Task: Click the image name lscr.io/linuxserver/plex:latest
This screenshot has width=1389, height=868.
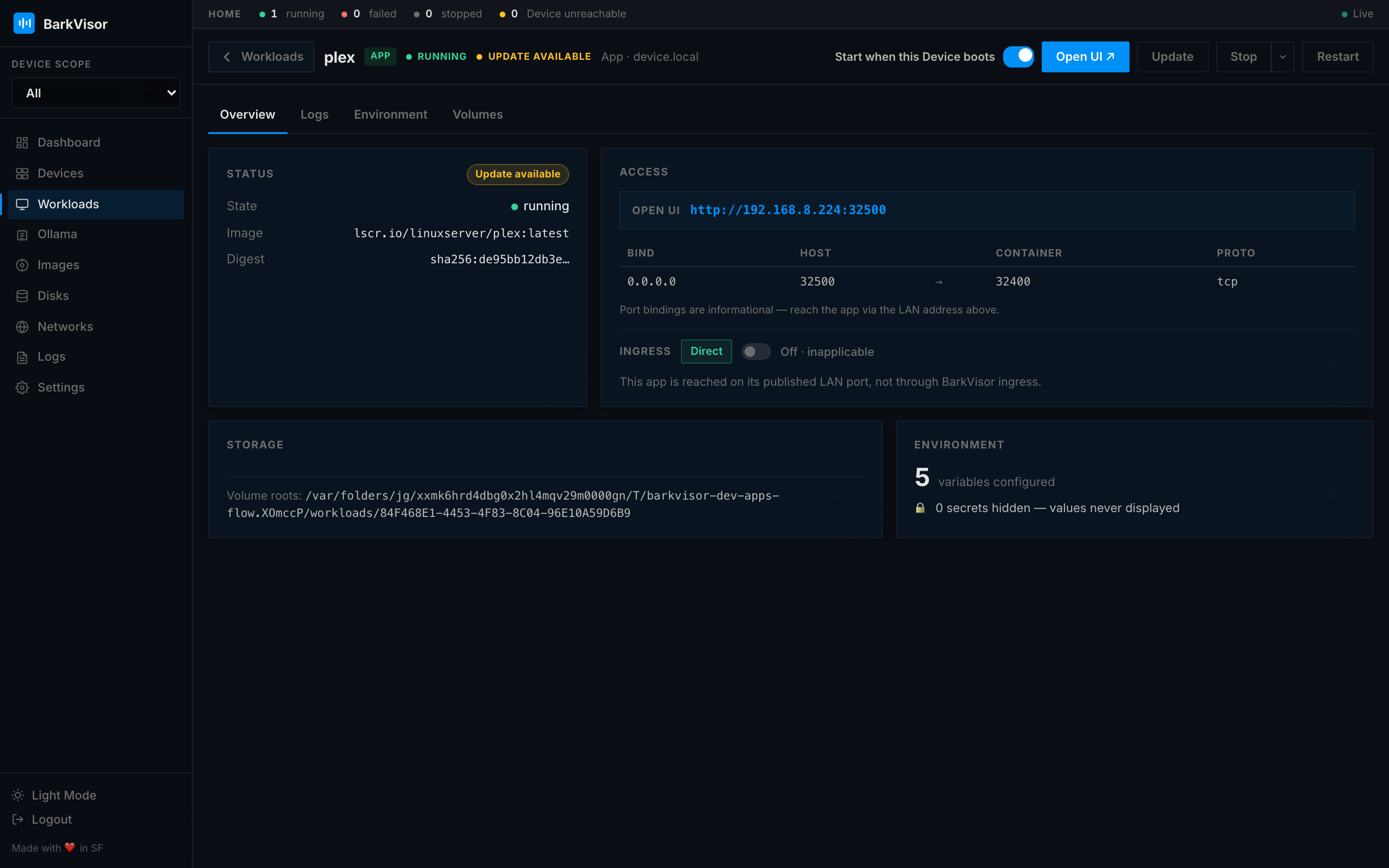Action: (x=461, y=233)
